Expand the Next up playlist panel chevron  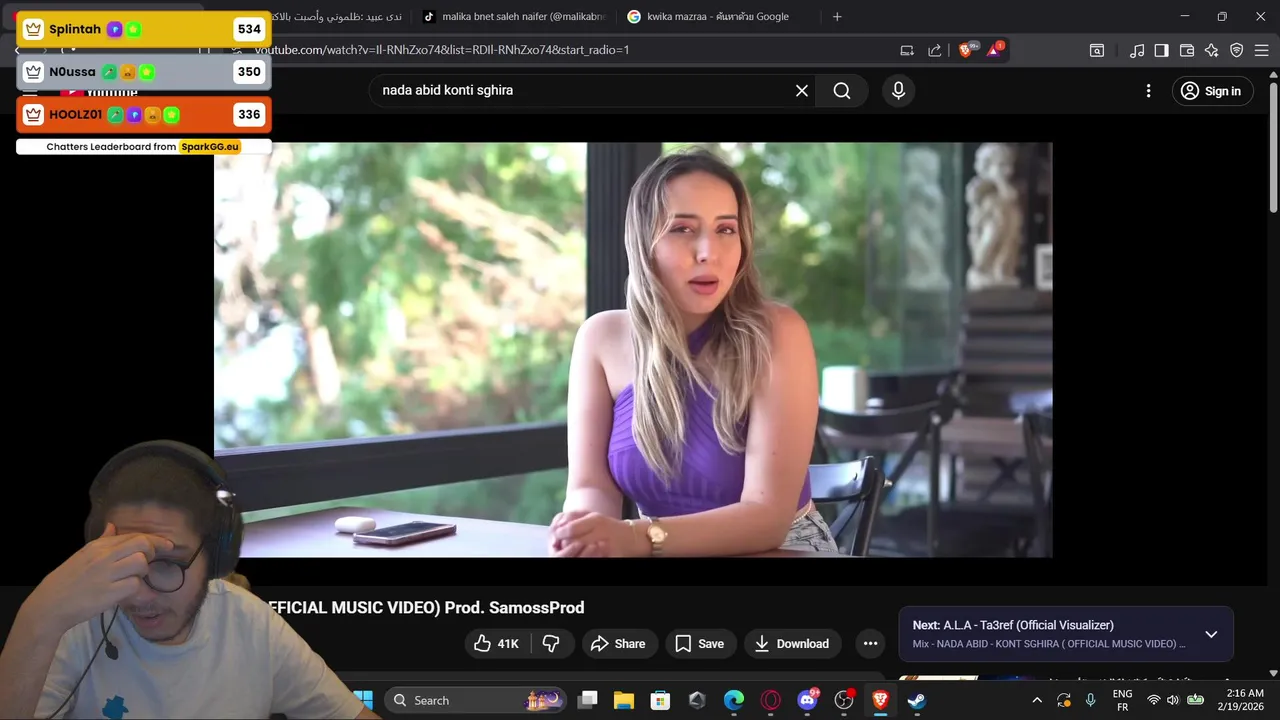[1211, 634]
